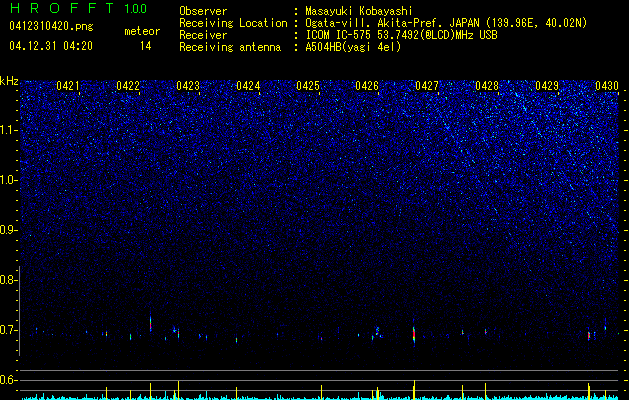Click the 1.1 kHz axis label

click(x=9, y=130)
